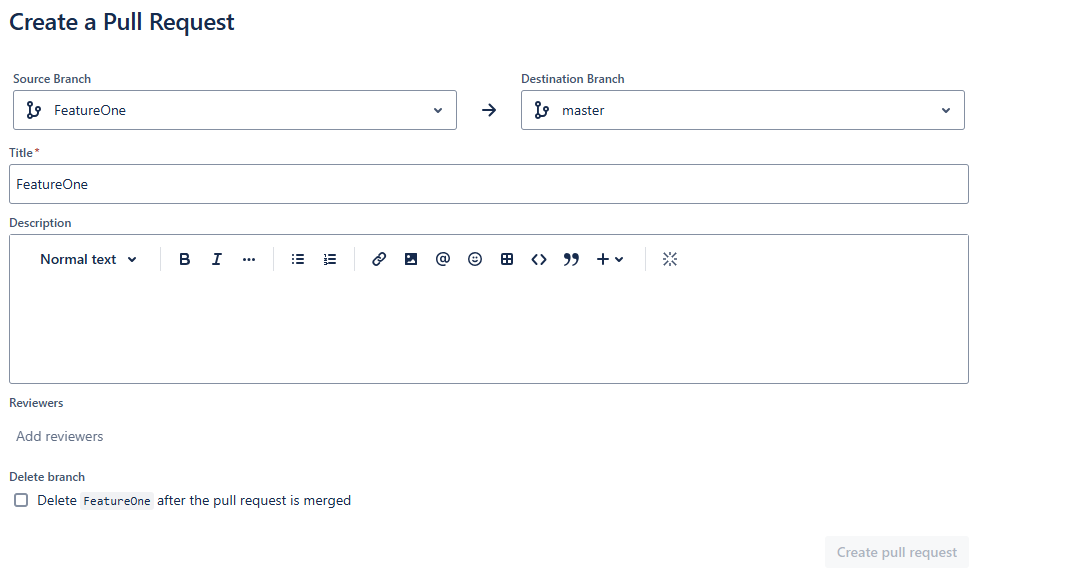
Task: Toggle bold formatting in description toolbar
Action: coord(184,259)
